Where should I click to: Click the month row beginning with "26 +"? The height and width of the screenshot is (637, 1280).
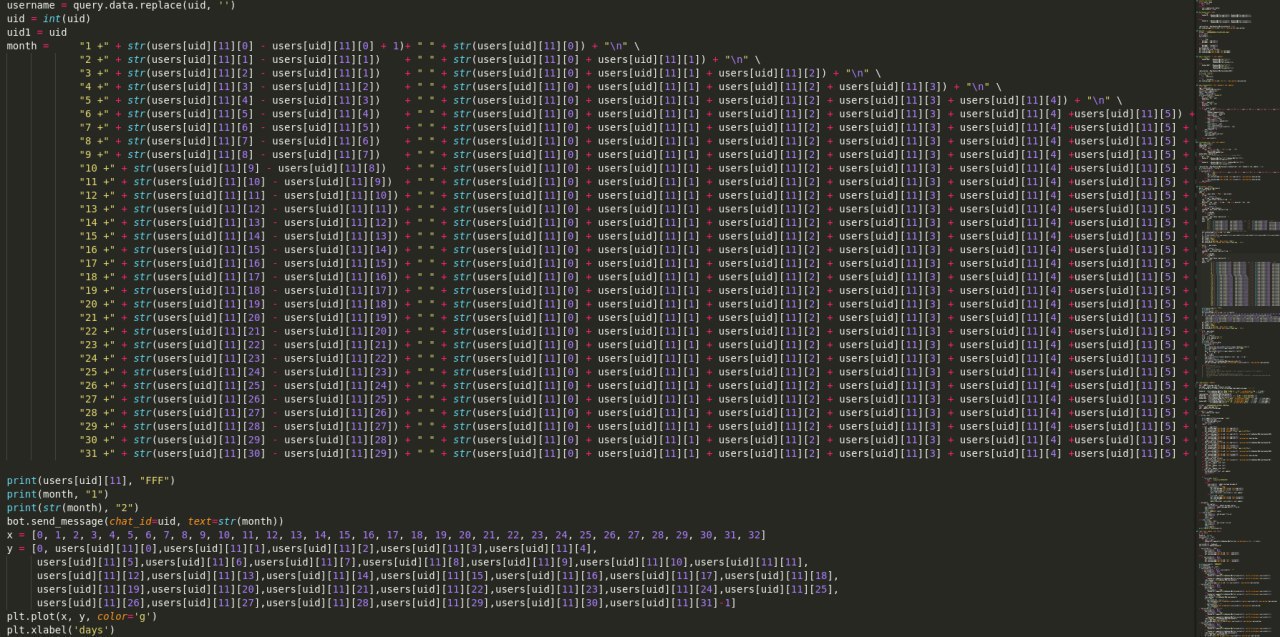coord(635,385)
